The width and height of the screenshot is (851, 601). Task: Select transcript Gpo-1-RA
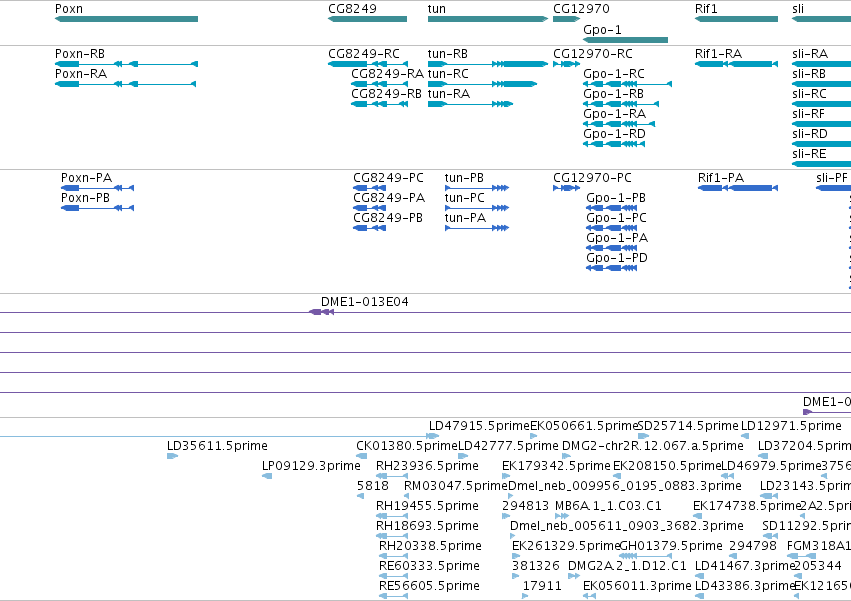tap(614, 114)
